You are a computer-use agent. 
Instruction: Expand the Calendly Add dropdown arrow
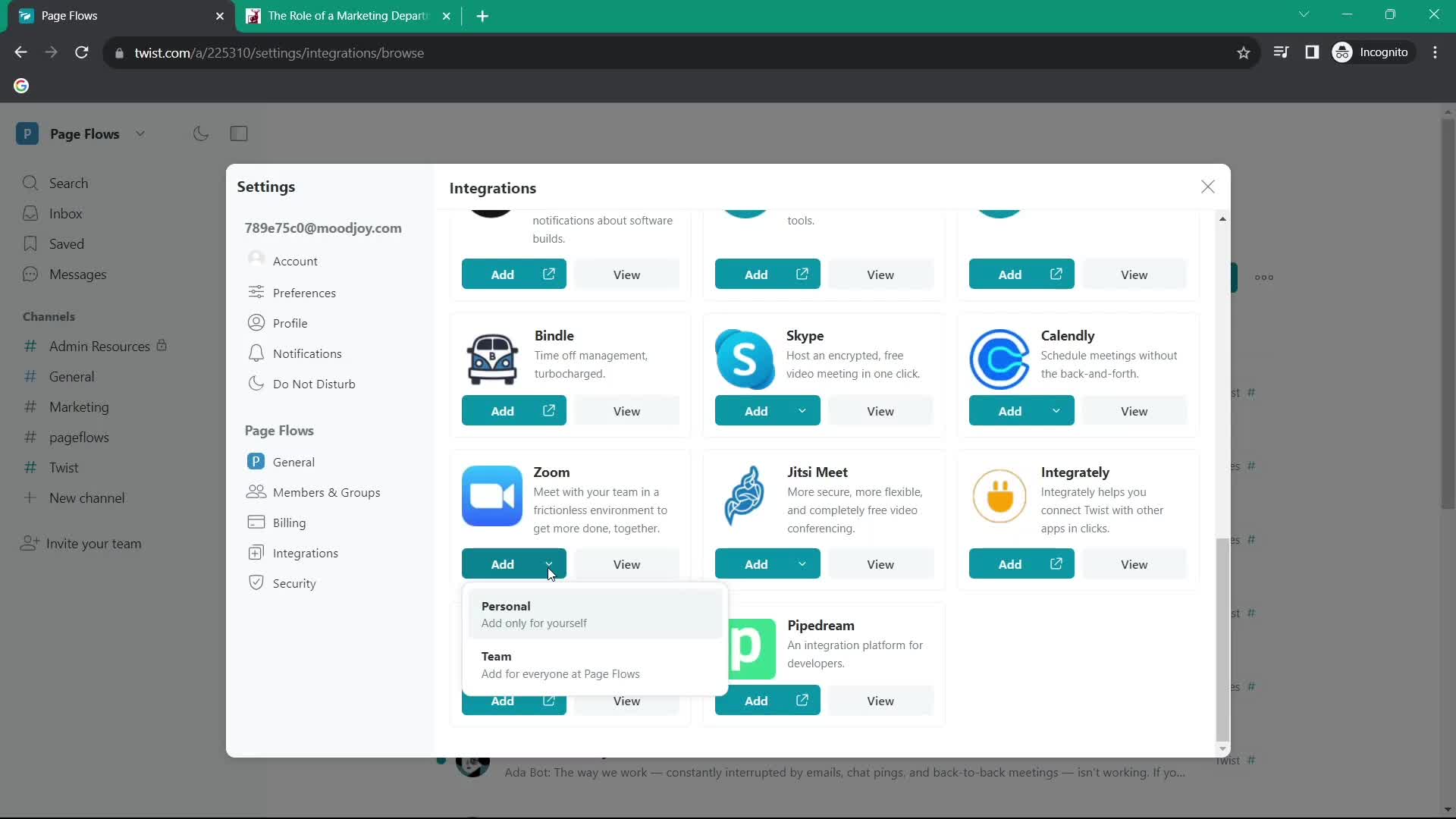tap(1057, 410)
